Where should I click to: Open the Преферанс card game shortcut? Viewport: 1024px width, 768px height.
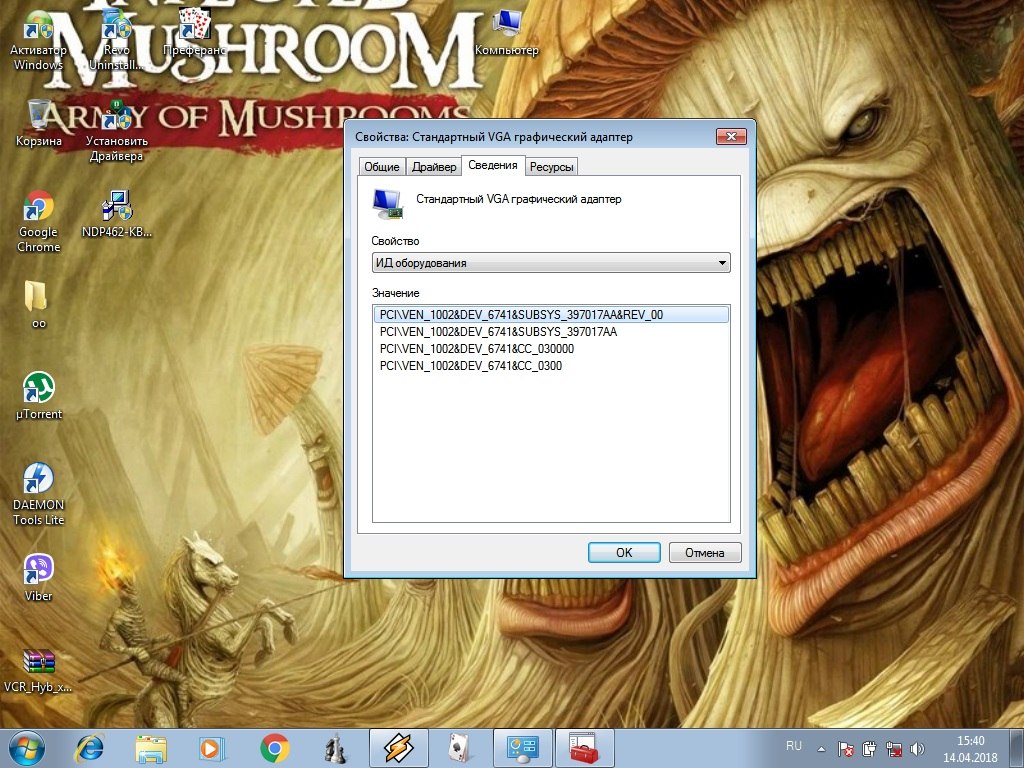[195, 33]
